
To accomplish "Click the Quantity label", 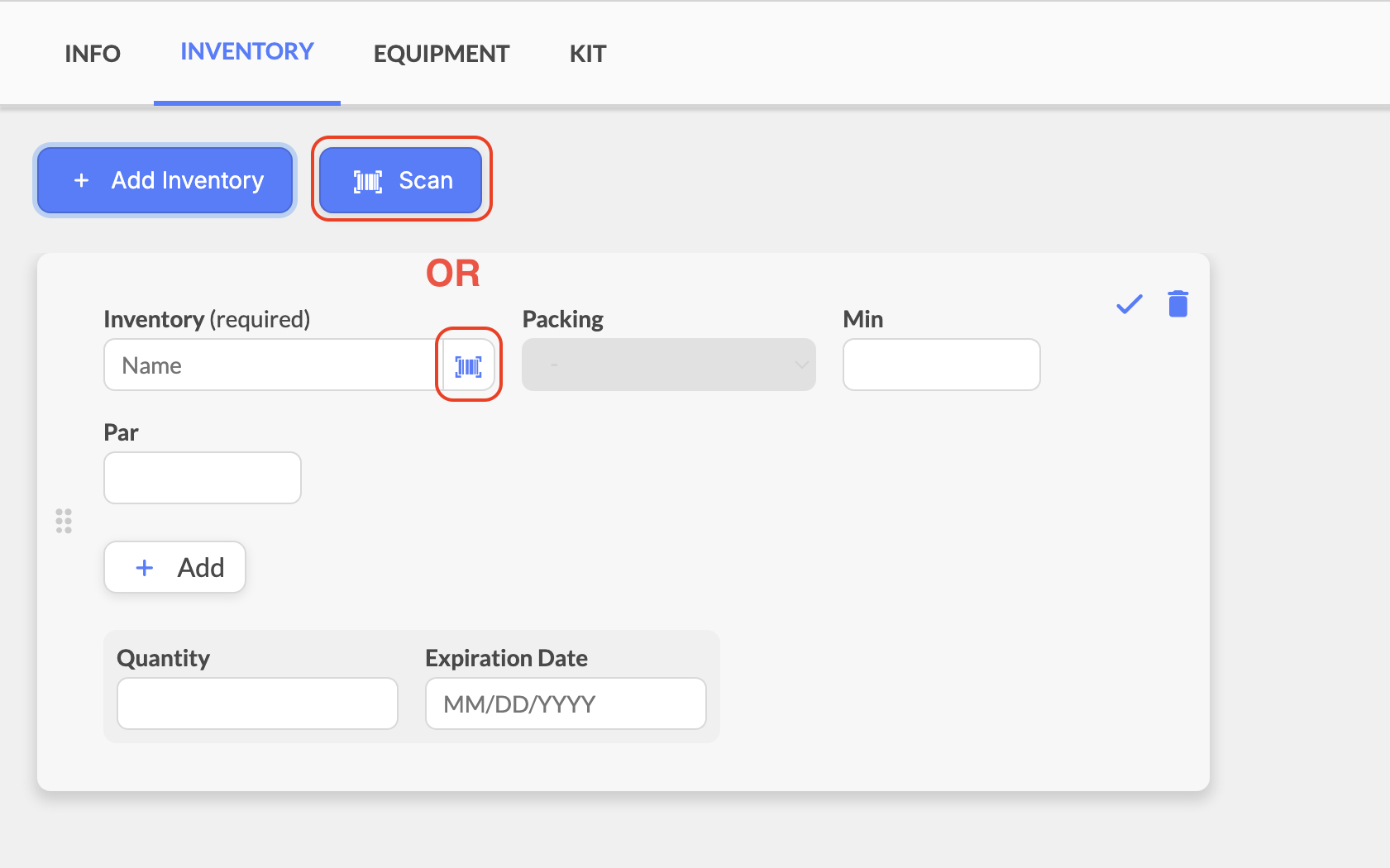I will click(164, 658).
